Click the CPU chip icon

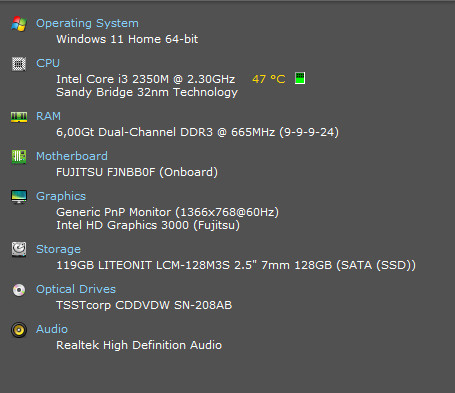click(x=19, y=64)
